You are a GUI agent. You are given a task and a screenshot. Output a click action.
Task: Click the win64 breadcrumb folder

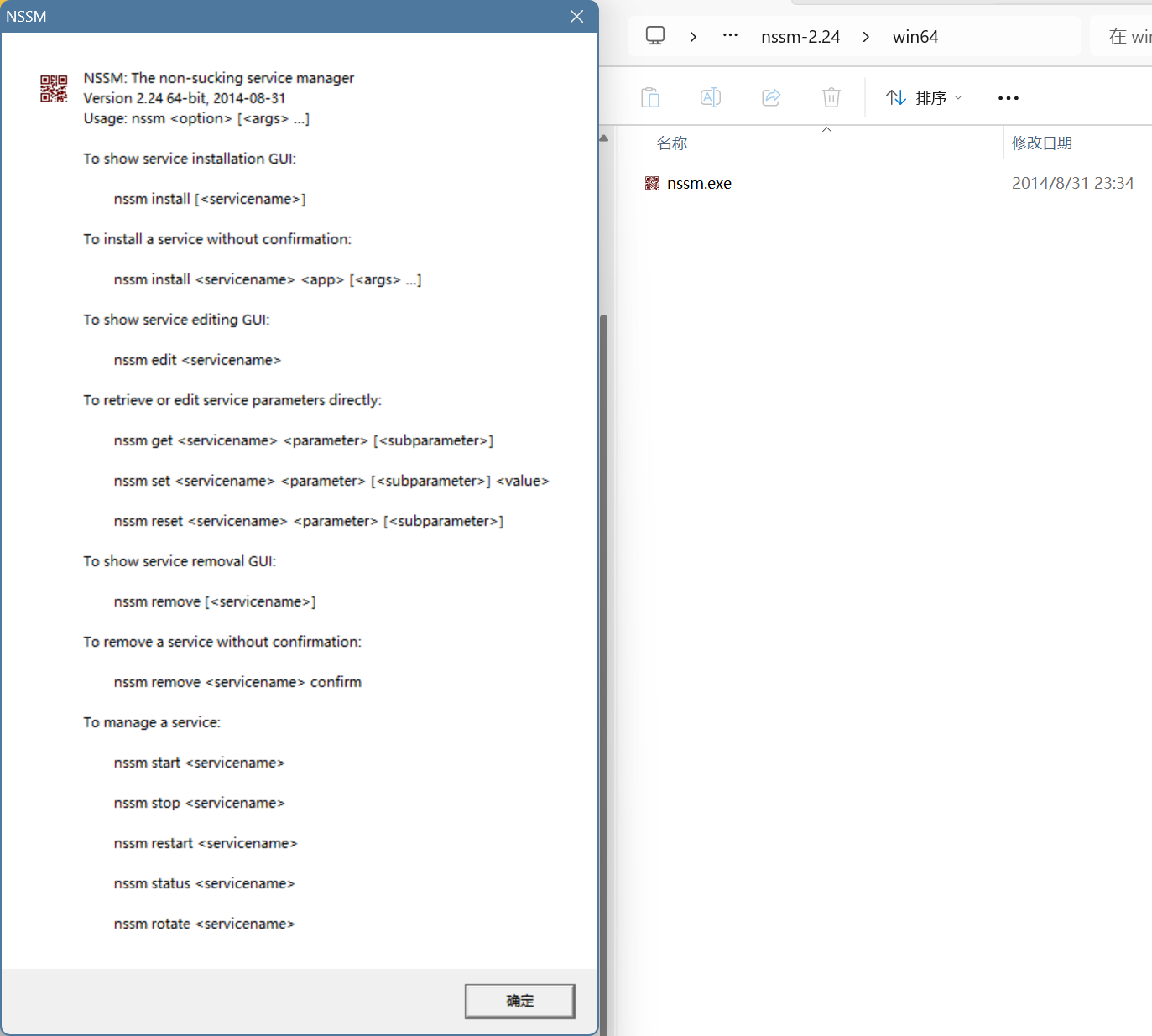[x=915, y=37]
